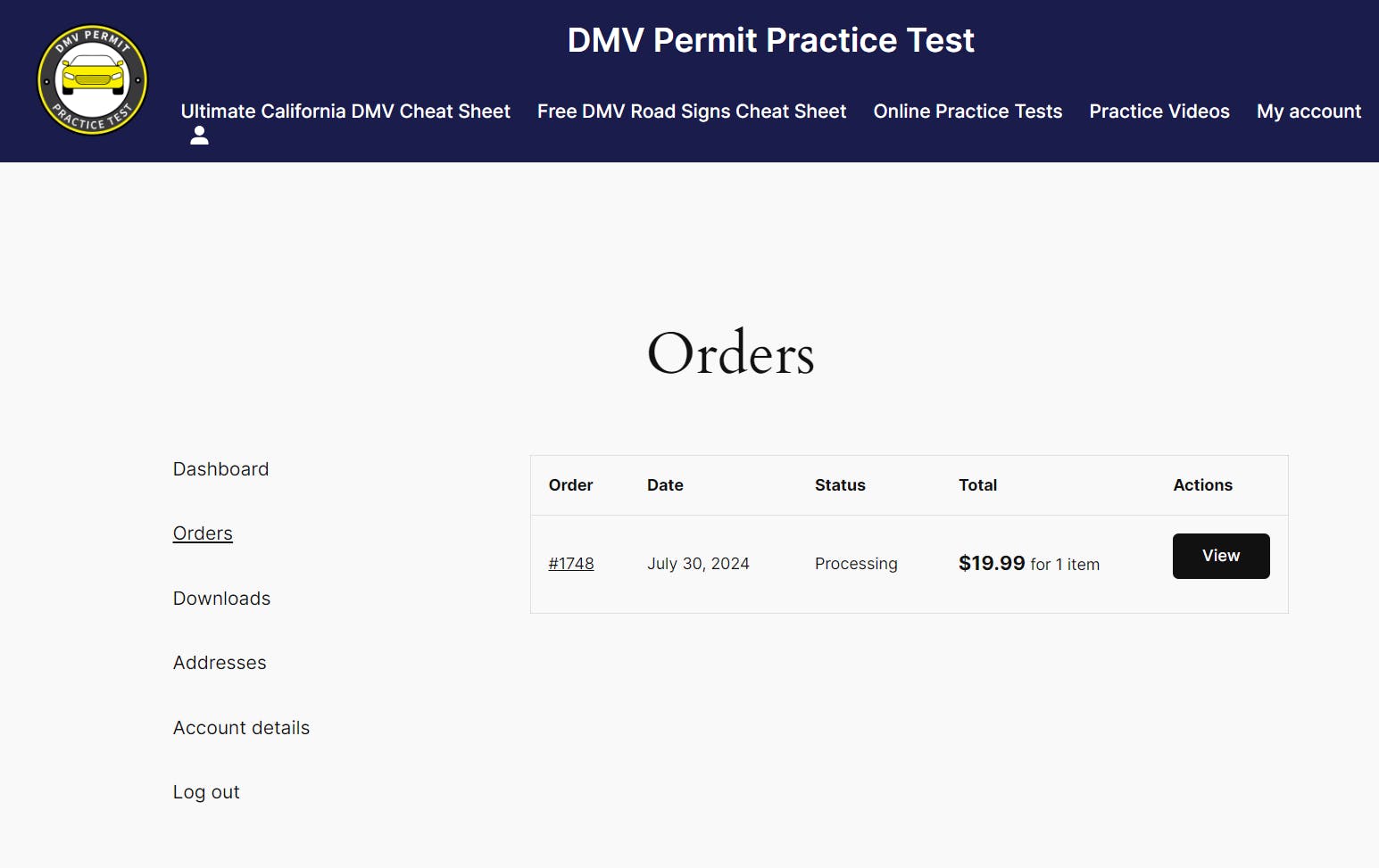
Task: Open the Addresses section
Action: point(220,663)
